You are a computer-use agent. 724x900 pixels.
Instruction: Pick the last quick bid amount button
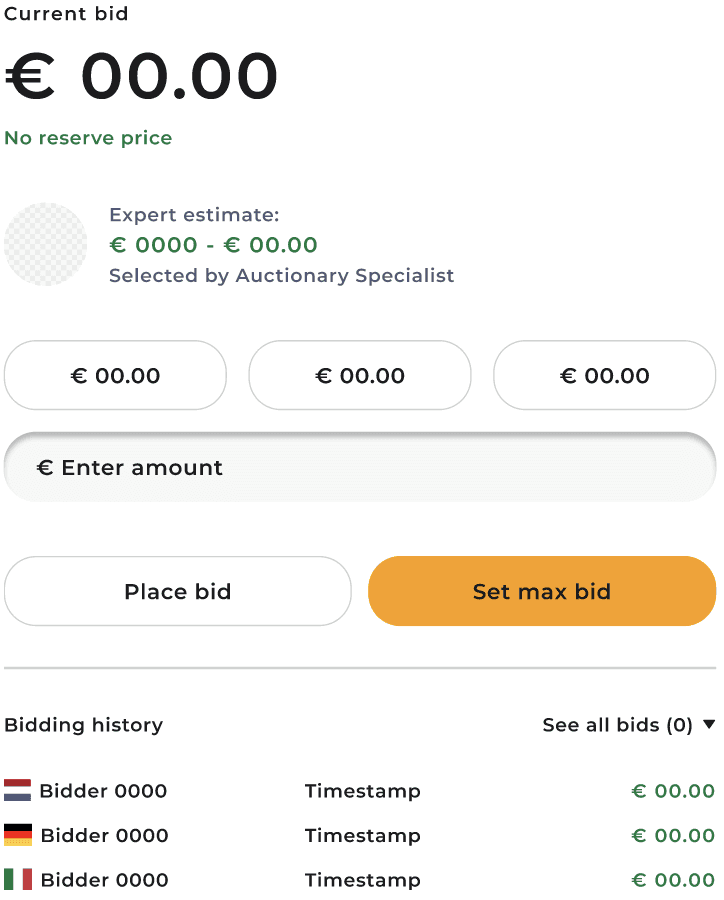tap(604, 376)
